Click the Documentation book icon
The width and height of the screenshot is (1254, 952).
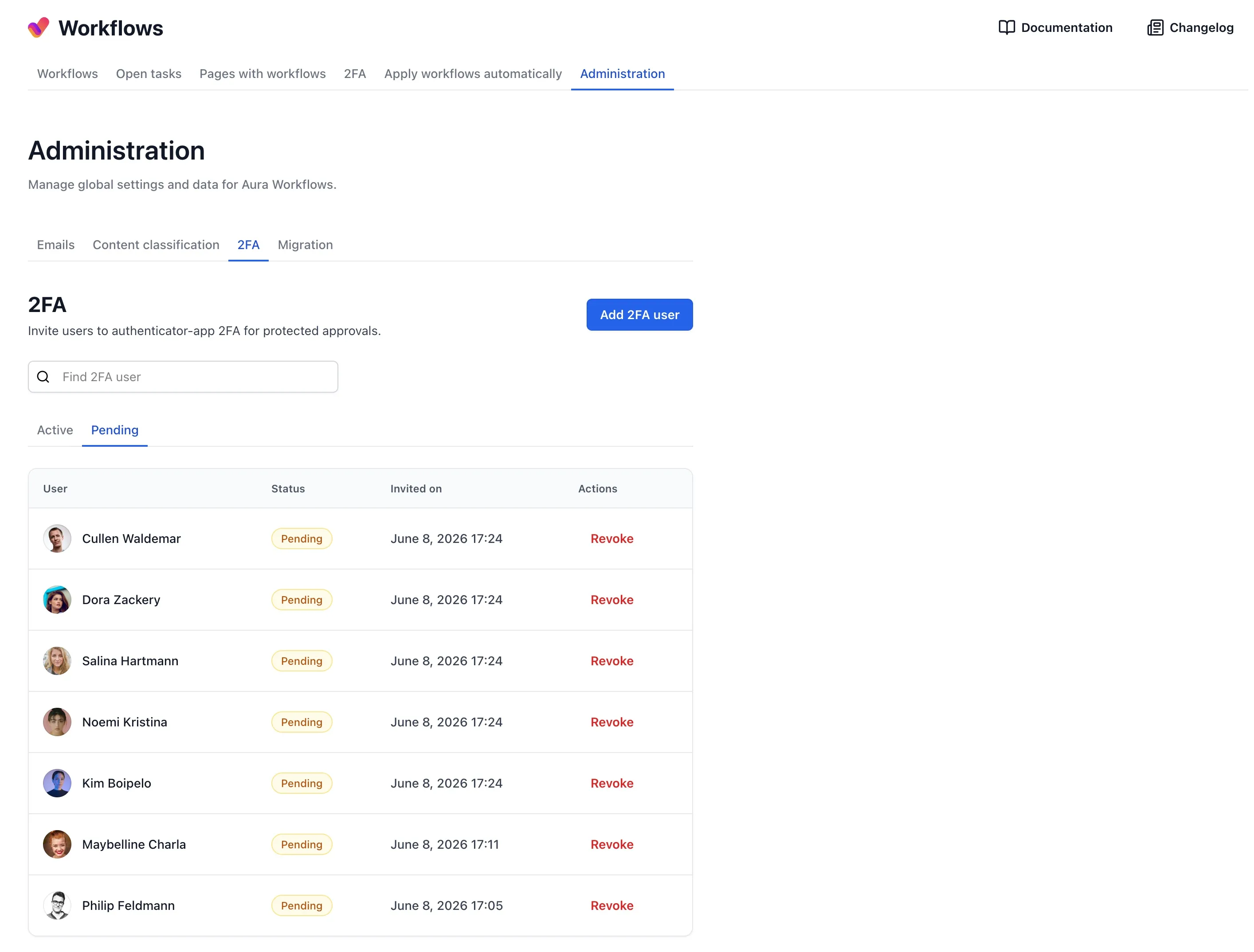1006,28
